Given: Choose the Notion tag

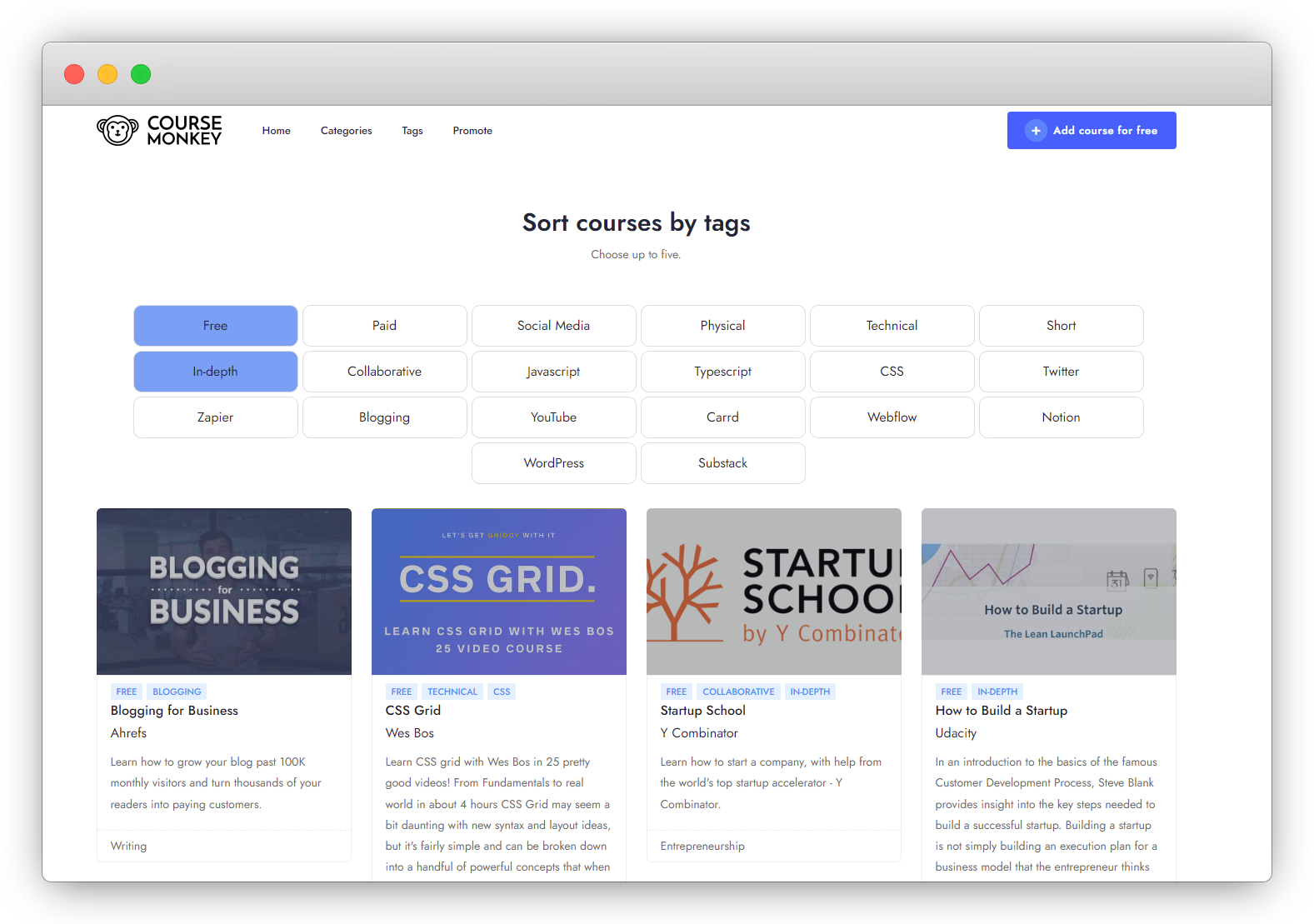Looking at the screenshot, I should [1062, 417].
